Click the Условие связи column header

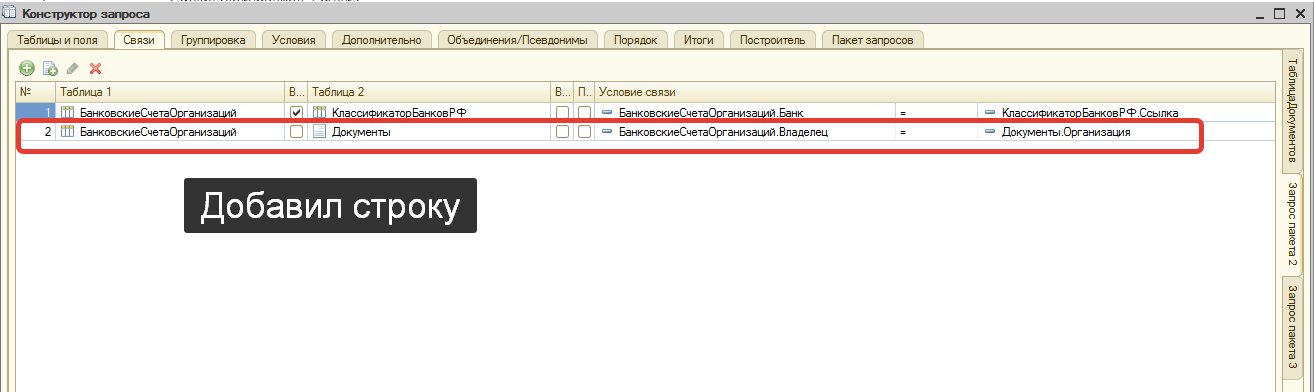(x=935, y=92)
